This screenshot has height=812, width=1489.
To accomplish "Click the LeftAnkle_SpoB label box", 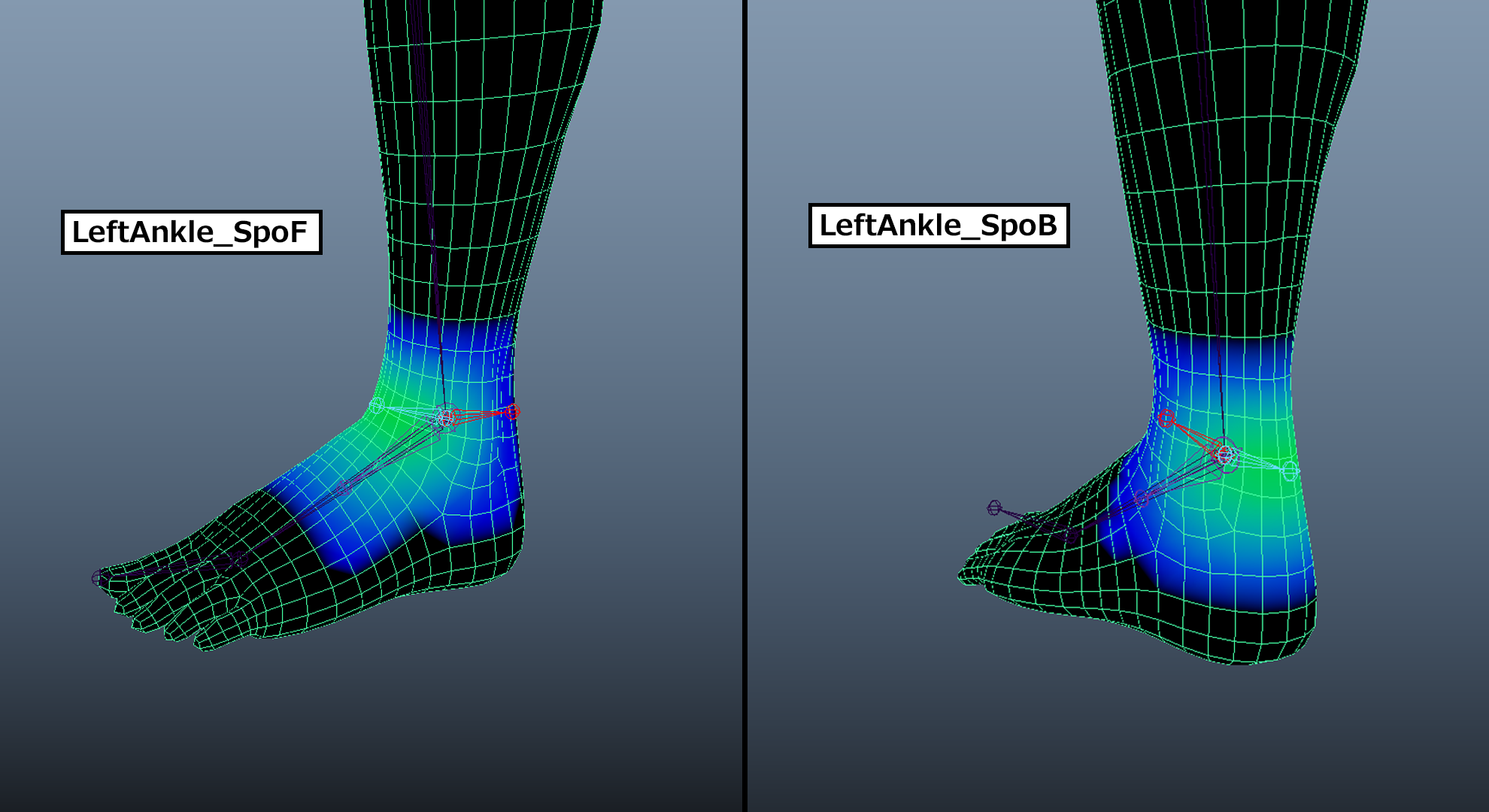I will tap(938, 226).
